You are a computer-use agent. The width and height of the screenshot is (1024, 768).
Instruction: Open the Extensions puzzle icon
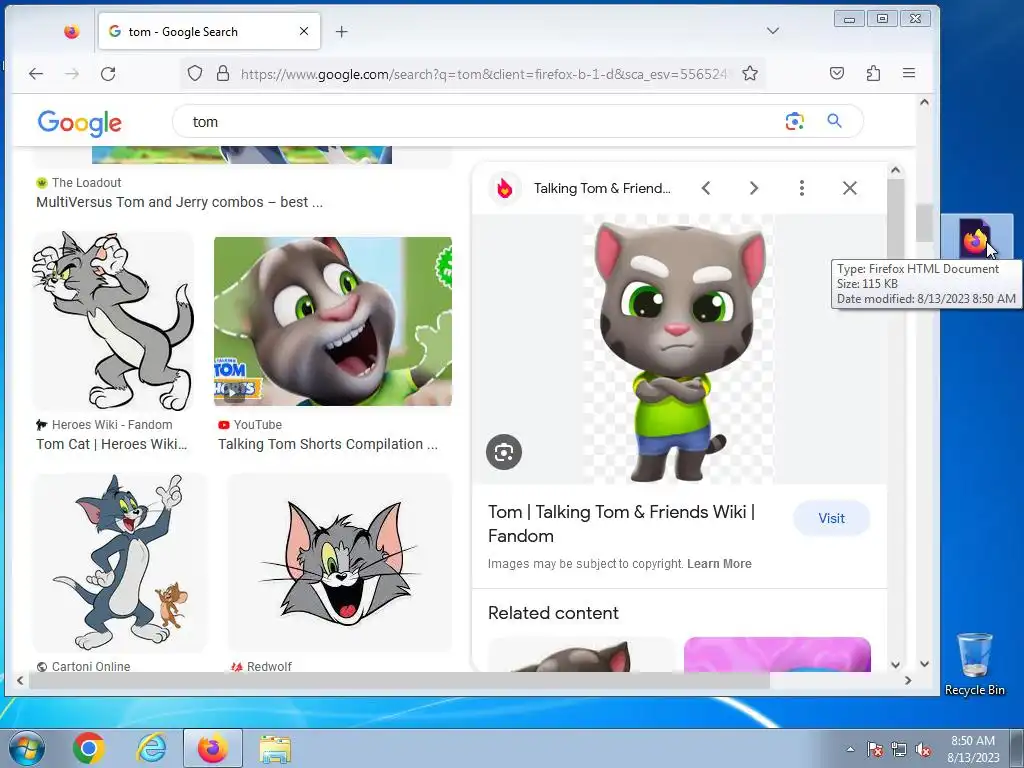873,73
